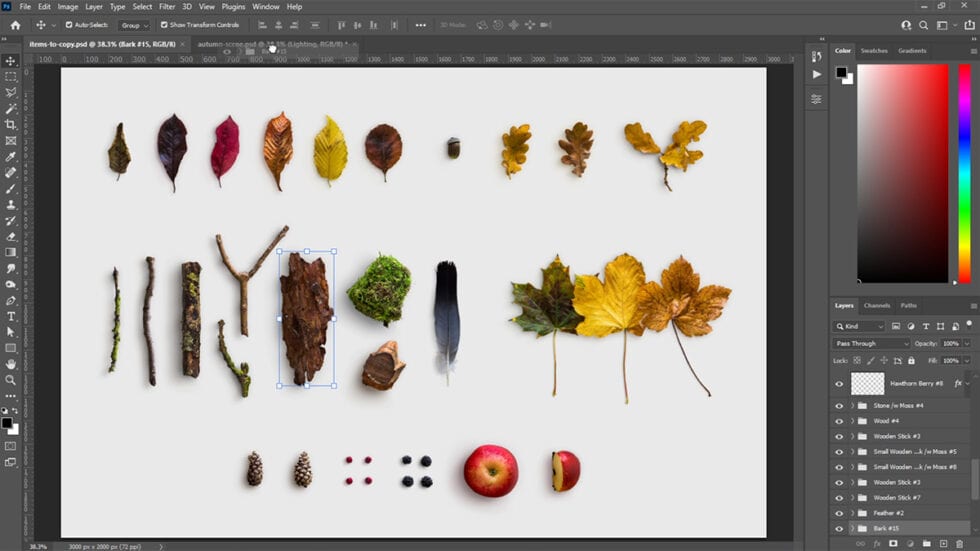Hide the Hawthorn Berry #8 layer

point(839,384)
